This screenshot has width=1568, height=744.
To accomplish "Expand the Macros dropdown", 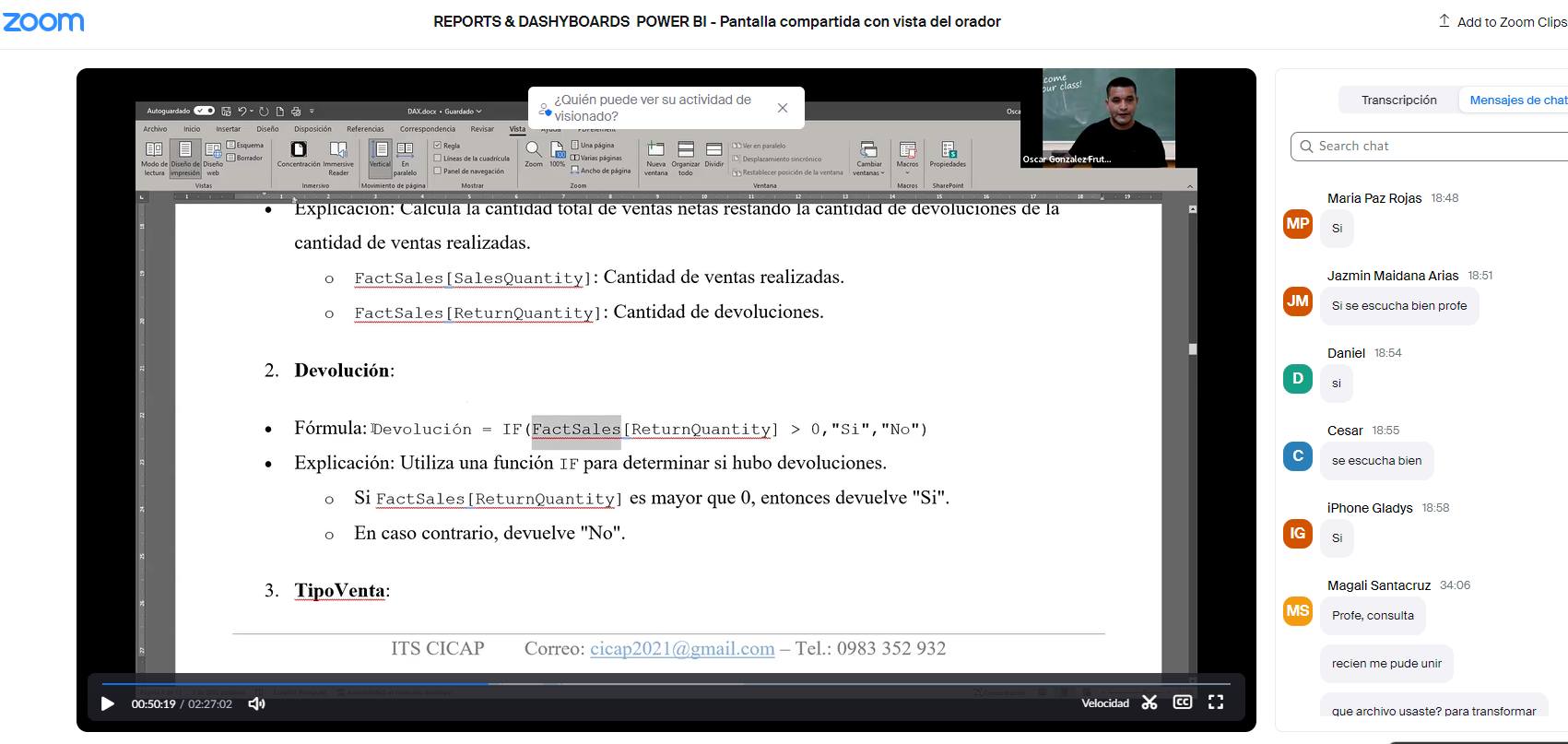I will pos(907,158).
